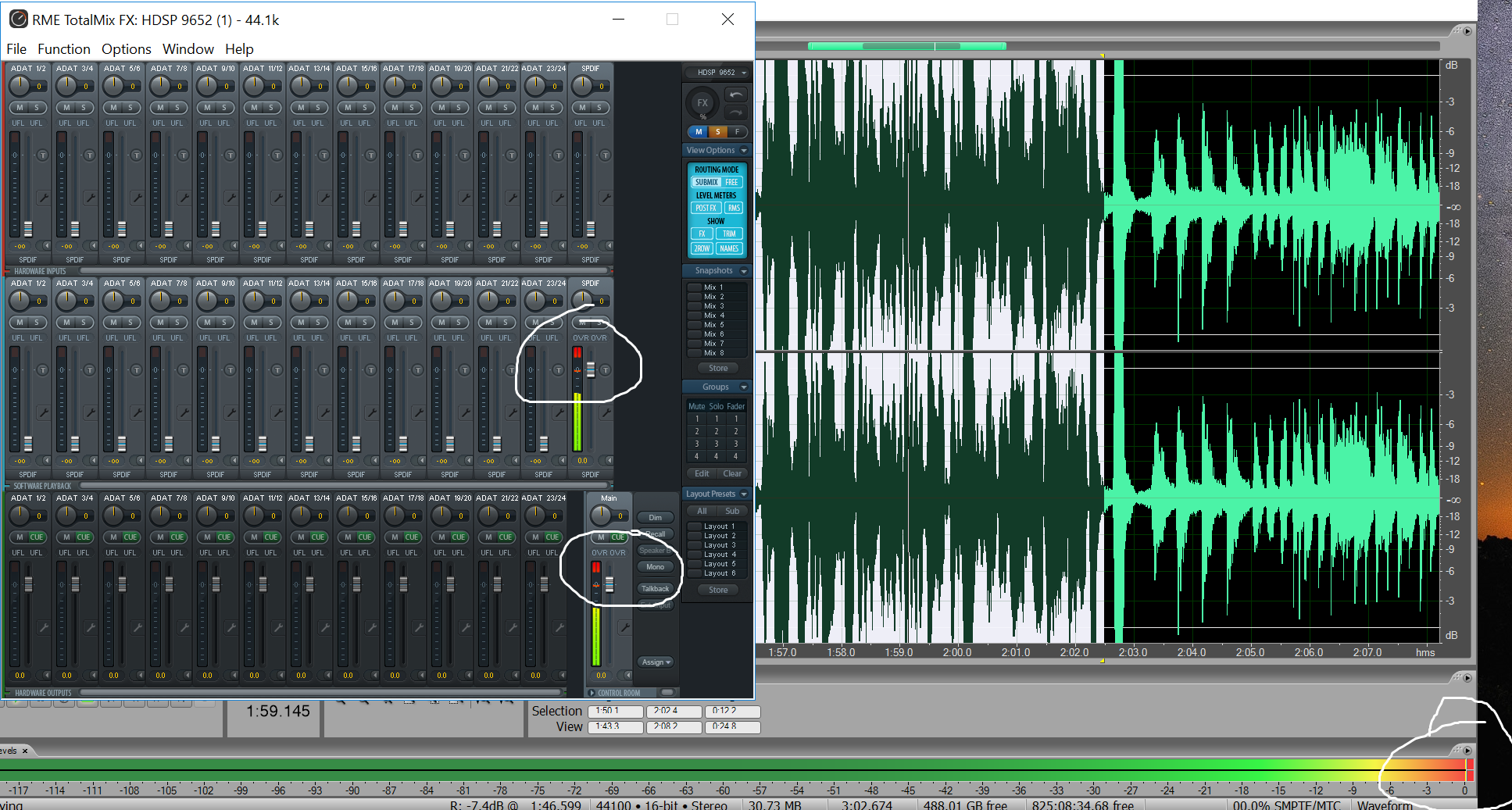Screen dimensions: 1512x810
Task: Toggle CUE on hardware output ADAT 1/2
Action: (37, 537)
